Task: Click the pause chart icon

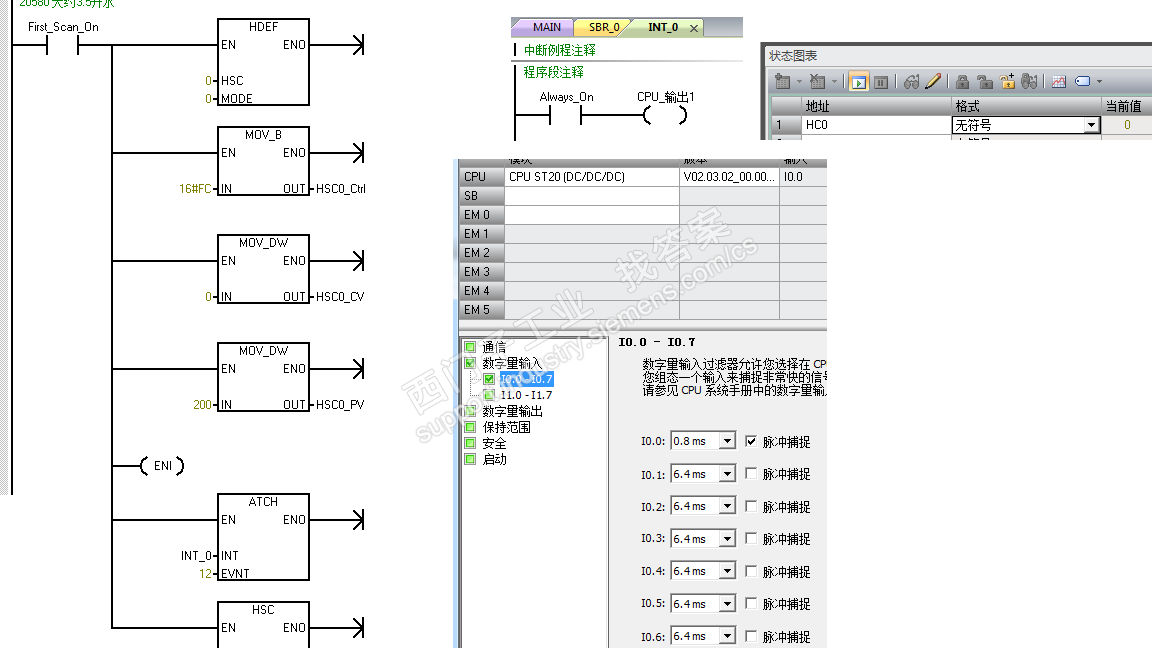Action: (x=881, y=82)
